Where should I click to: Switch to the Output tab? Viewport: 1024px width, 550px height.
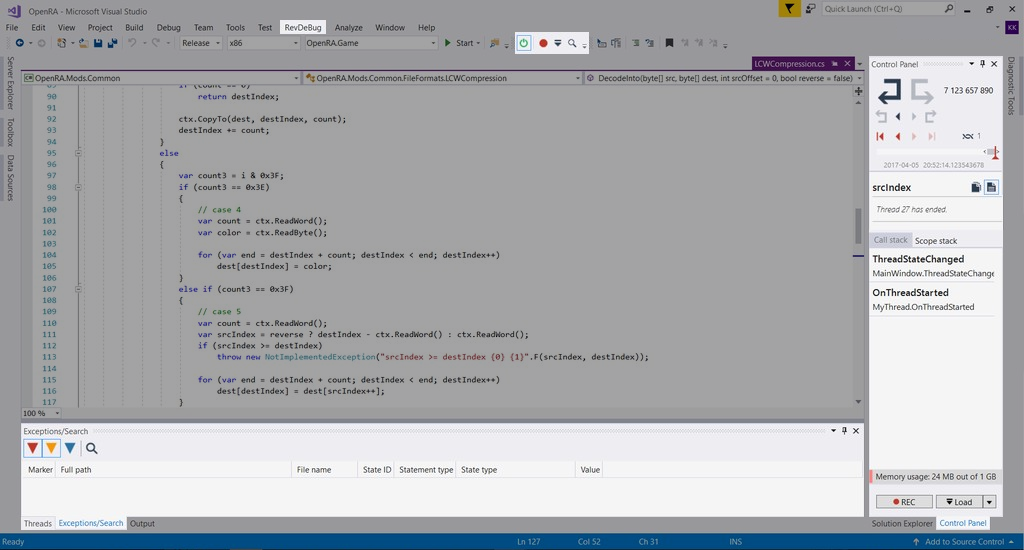click(x=142, y=523)
